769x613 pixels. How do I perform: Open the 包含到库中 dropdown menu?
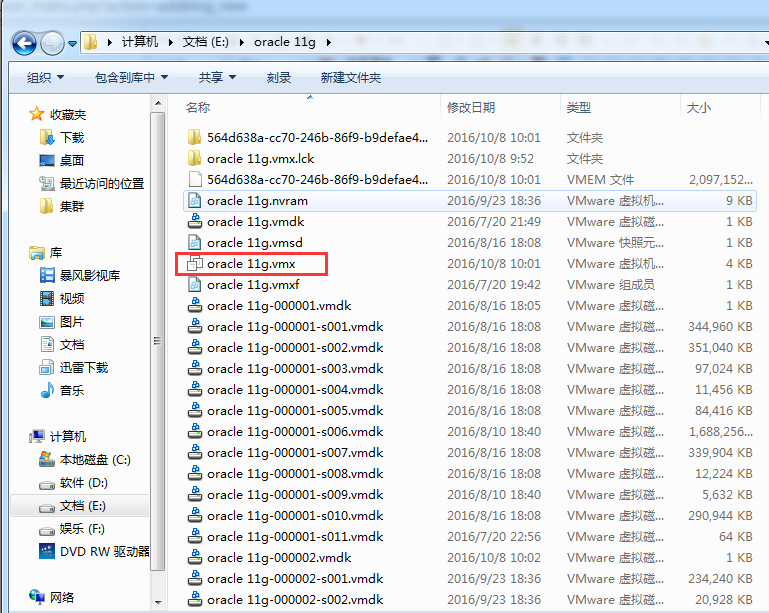click(131, 77)
